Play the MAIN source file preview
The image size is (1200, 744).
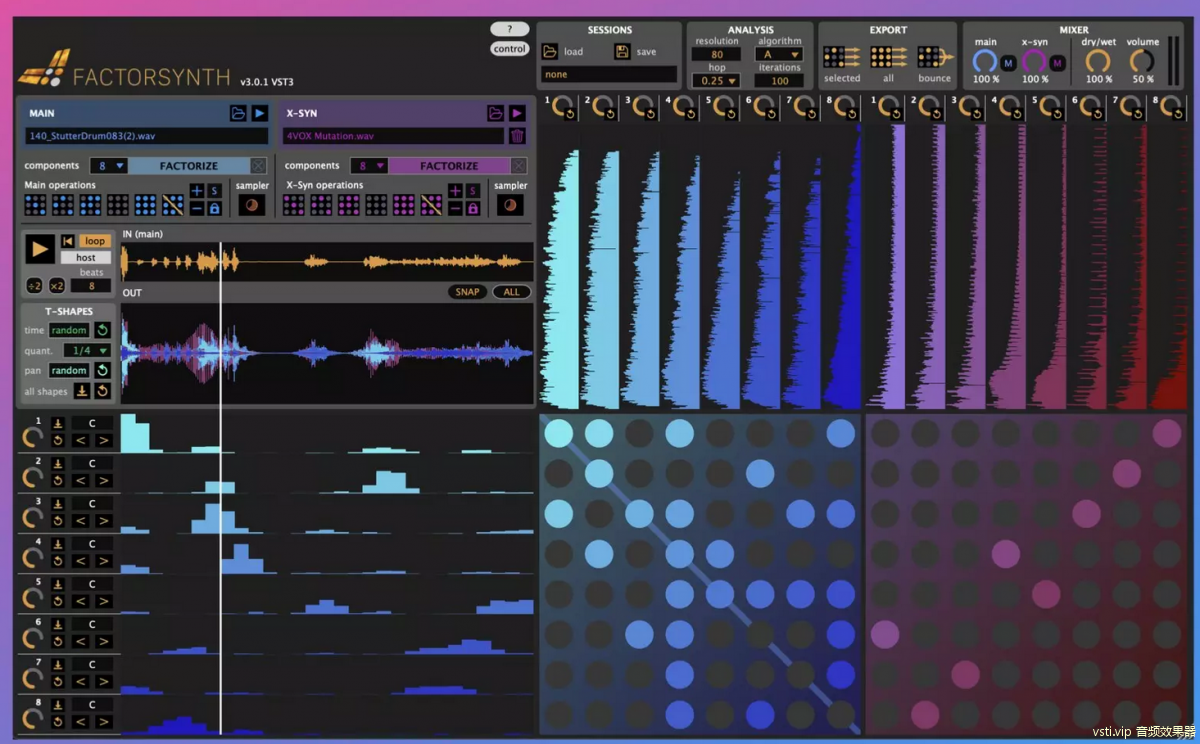click(x=259, y=113)
